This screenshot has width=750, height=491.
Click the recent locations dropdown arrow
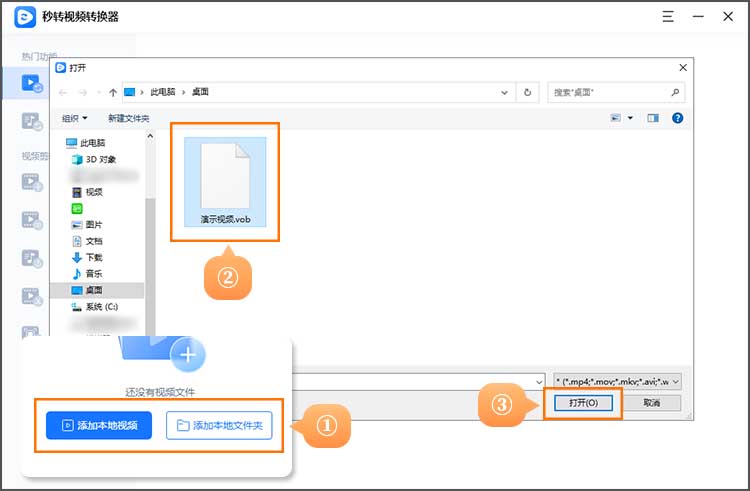click(99, 92)
